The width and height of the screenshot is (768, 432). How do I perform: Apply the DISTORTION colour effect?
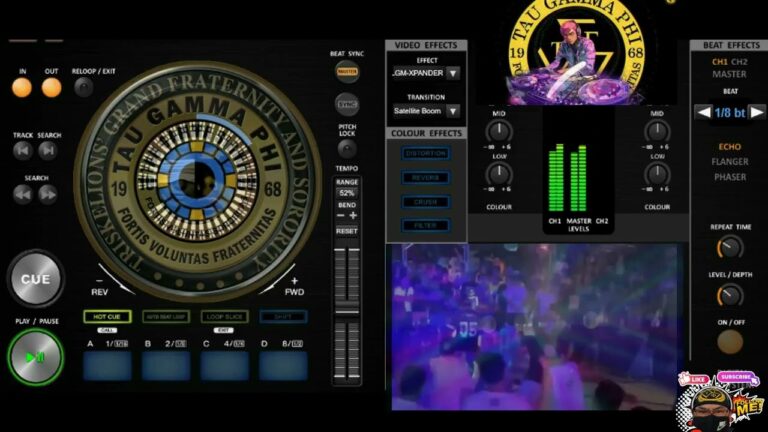click(x=426, y=153)
